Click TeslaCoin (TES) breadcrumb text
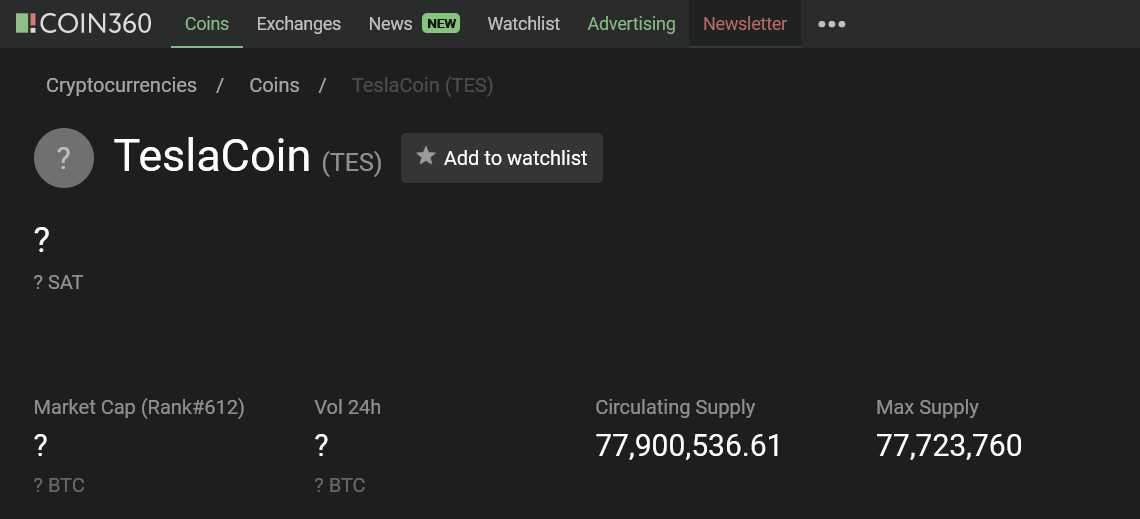This screenshot has height=519, width=1140. pos(422,85)
